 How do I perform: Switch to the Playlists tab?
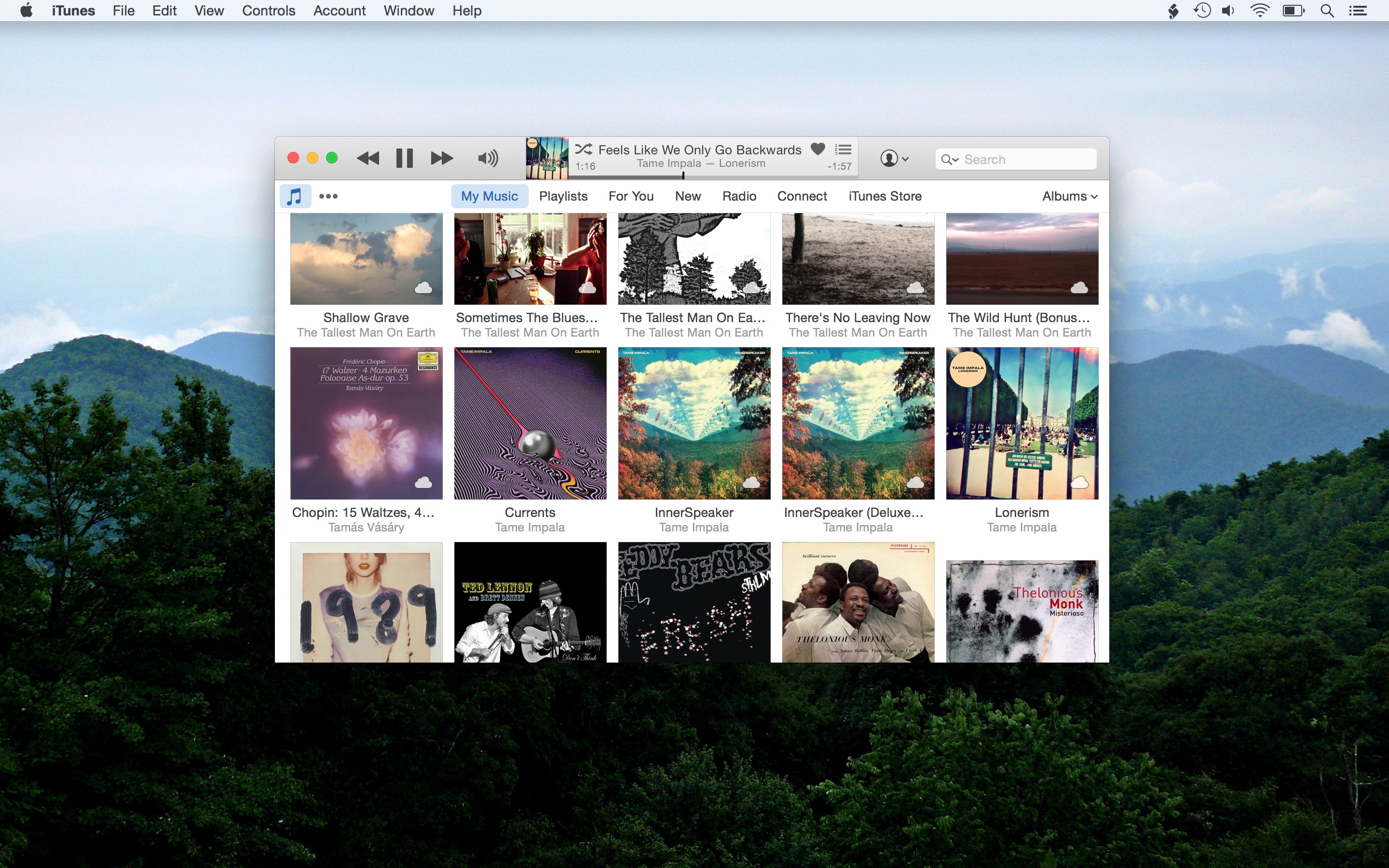point(563,196)
